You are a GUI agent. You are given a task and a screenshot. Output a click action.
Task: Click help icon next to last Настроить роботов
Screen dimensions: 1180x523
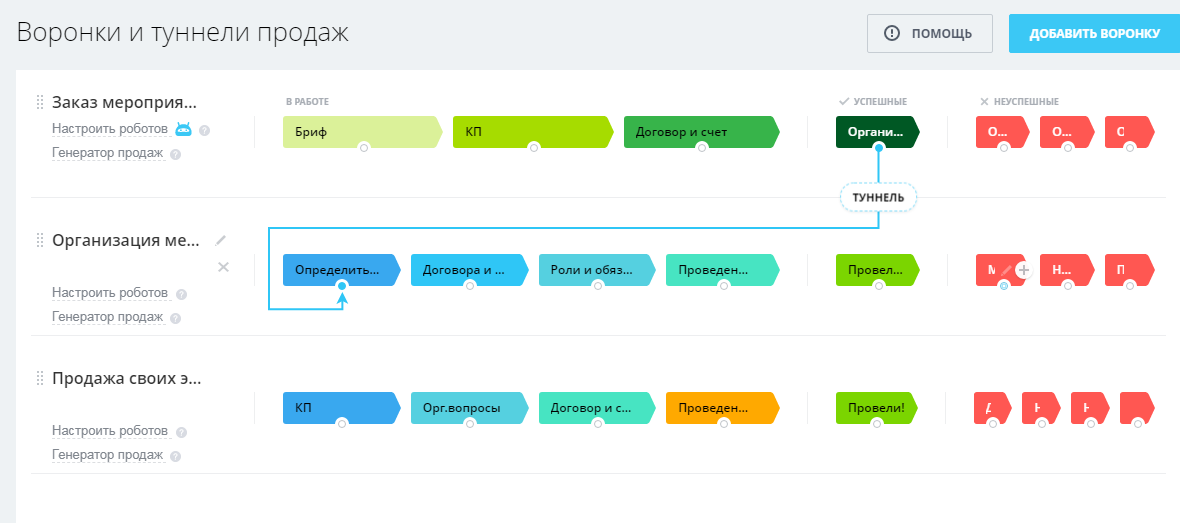pyautogui.click(x=181, y=433)
